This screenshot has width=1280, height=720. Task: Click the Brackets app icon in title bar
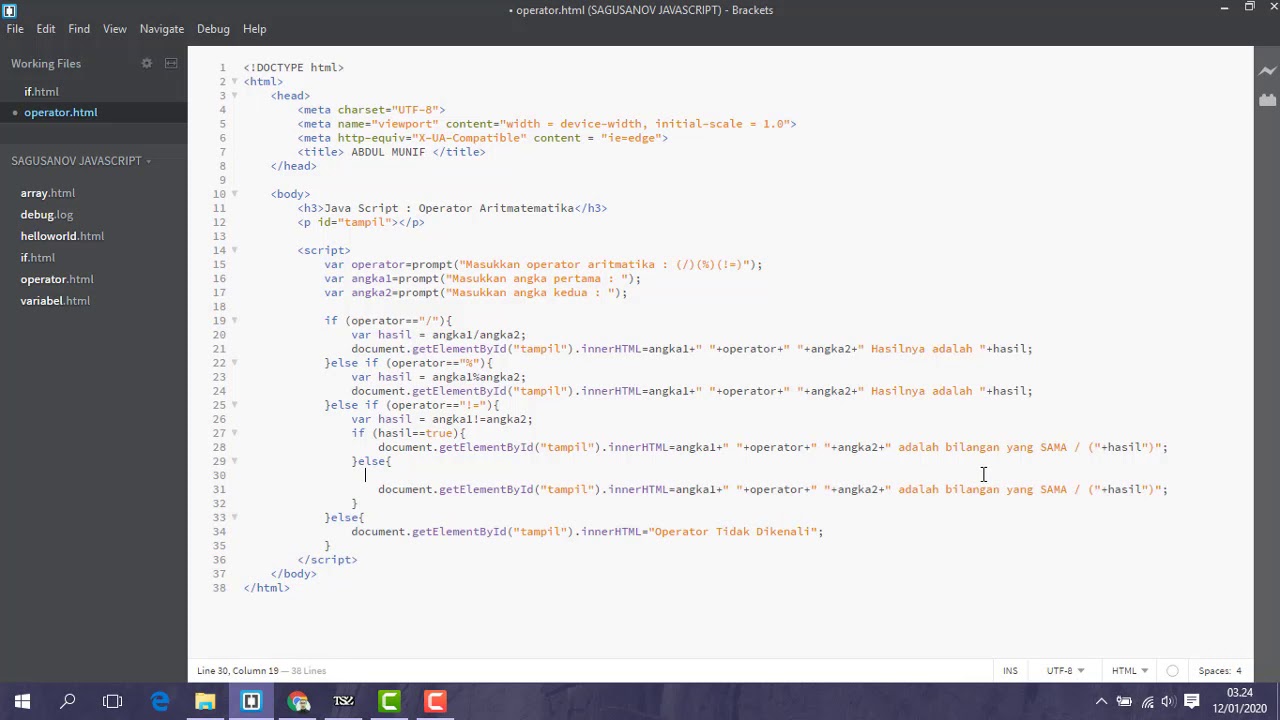pyautogui.click(x=9, y=10)
